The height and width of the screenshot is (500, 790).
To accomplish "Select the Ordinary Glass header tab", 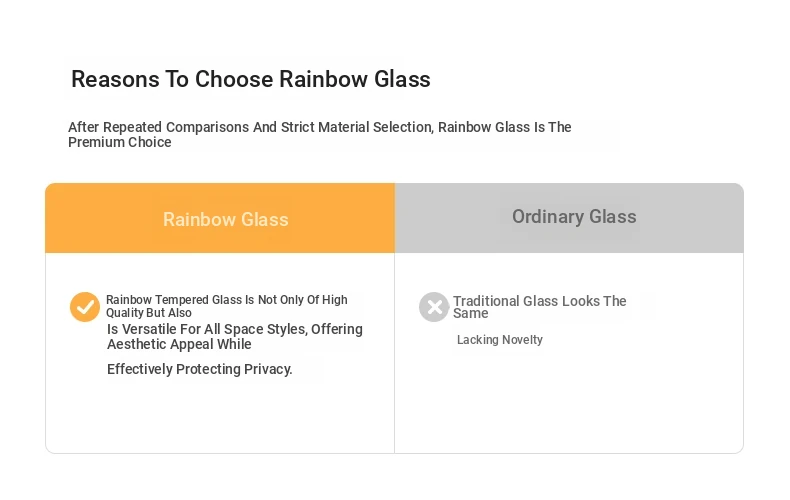I will coord(574,216).
